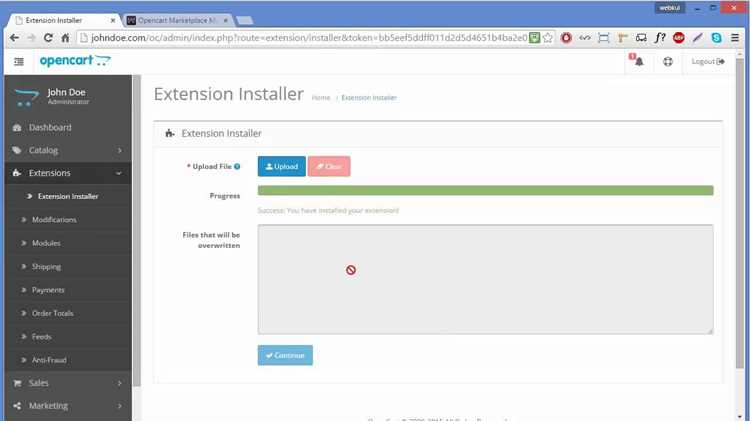
Task: Reload the page with refresh icon
Action: [48, 37]
